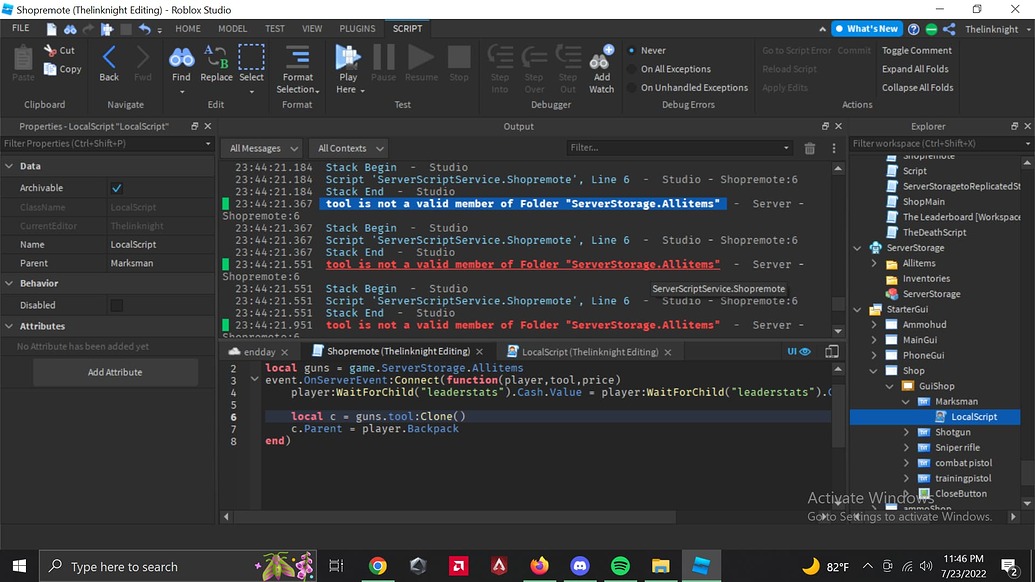The image size is (1035, 582).
Task: Collapse the StarterGui tree node
Action: pos(857,309)
